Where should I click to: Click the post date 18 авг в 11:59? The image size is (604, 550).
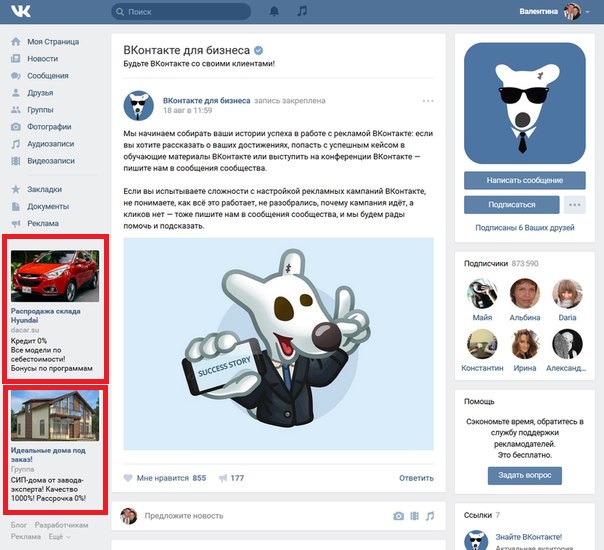[188, 111]
